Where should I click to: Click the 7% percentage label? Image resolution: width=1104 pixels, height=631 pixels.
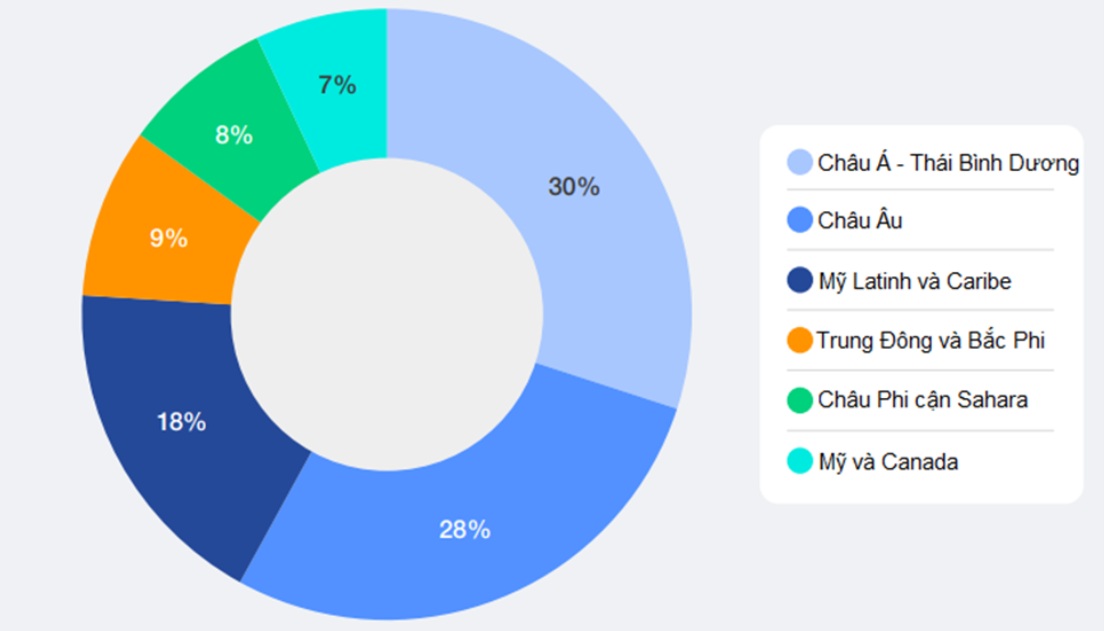click(337, 86)
